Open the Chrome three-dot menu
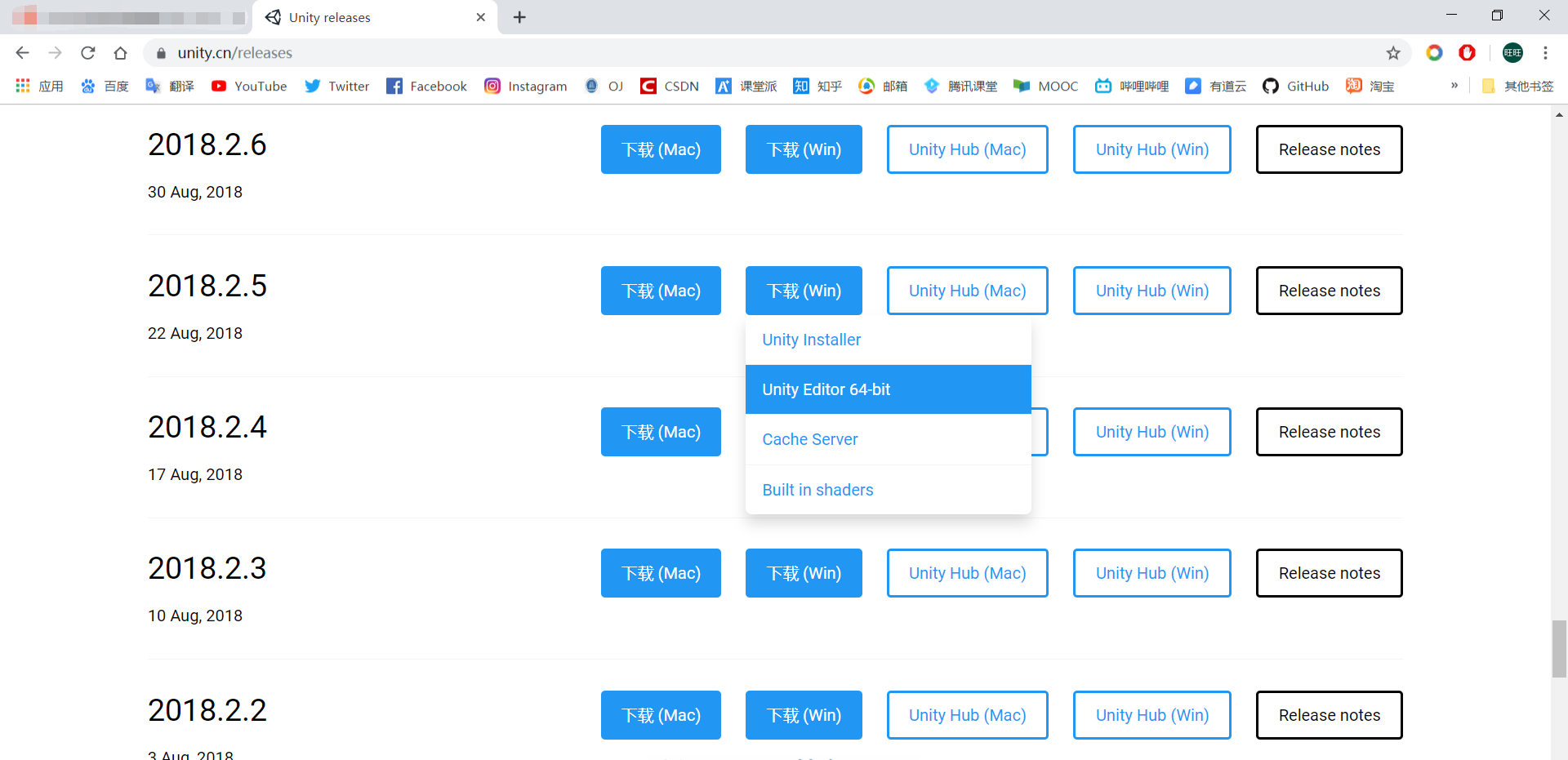This screenshot has width=1568, height=760. [x=1545, y=53]
